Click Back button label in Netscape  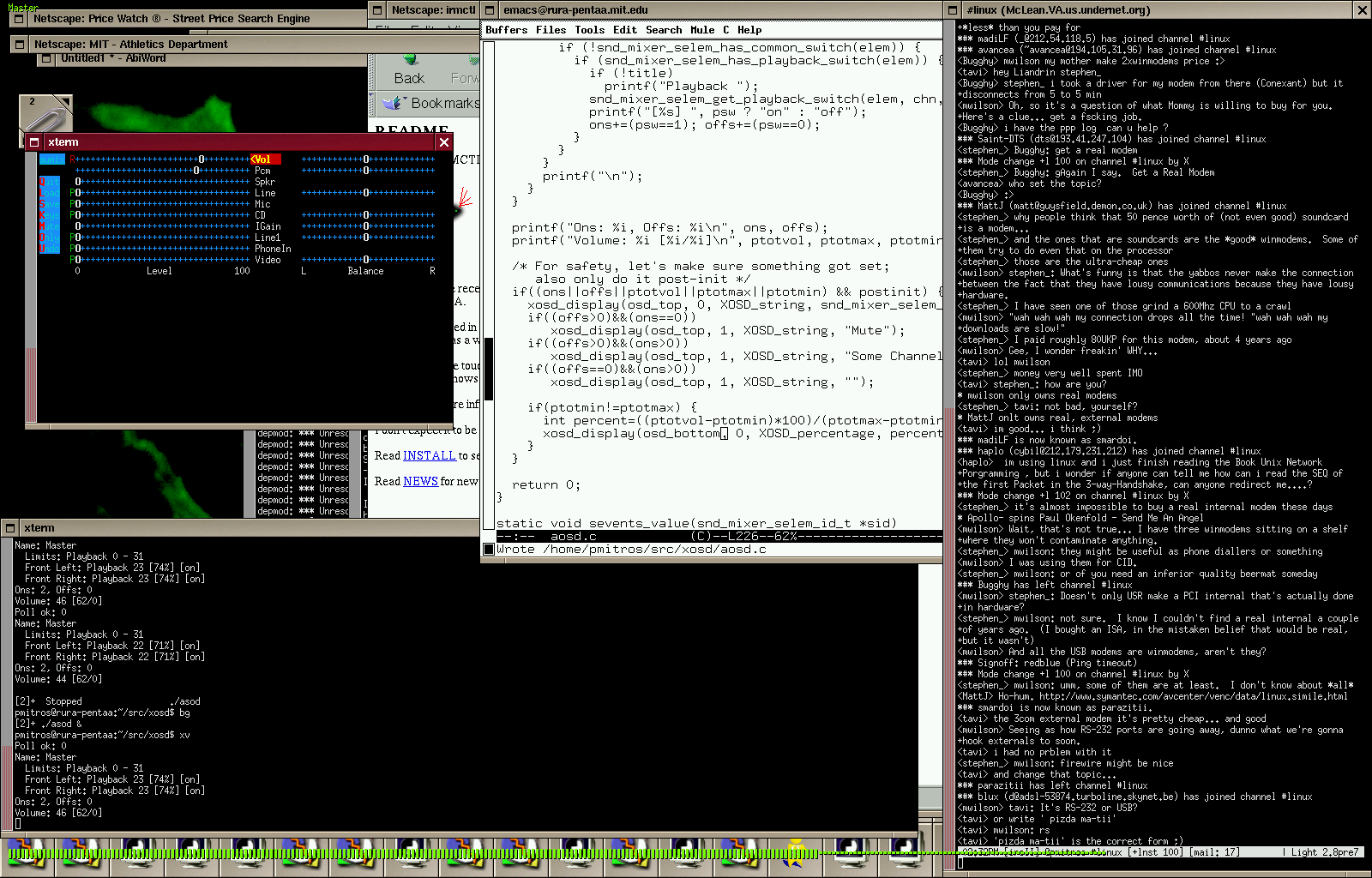(410, 78)
